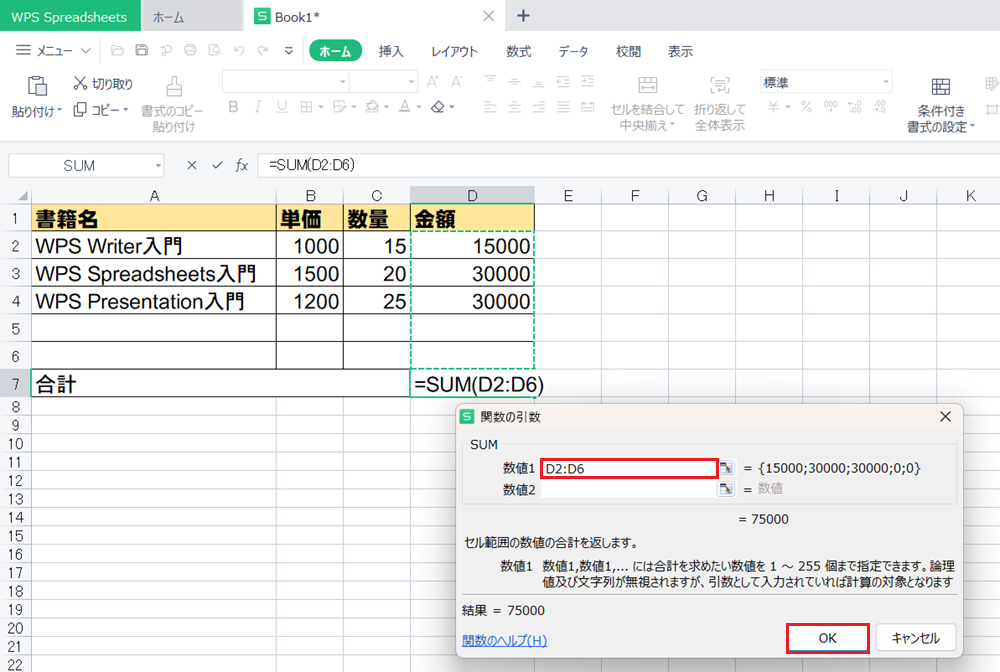Image resolution: width=1000 pixels, height=672 pixels.
Task: Click the formula bar cancel X icon
Action: tap(191, 165)
